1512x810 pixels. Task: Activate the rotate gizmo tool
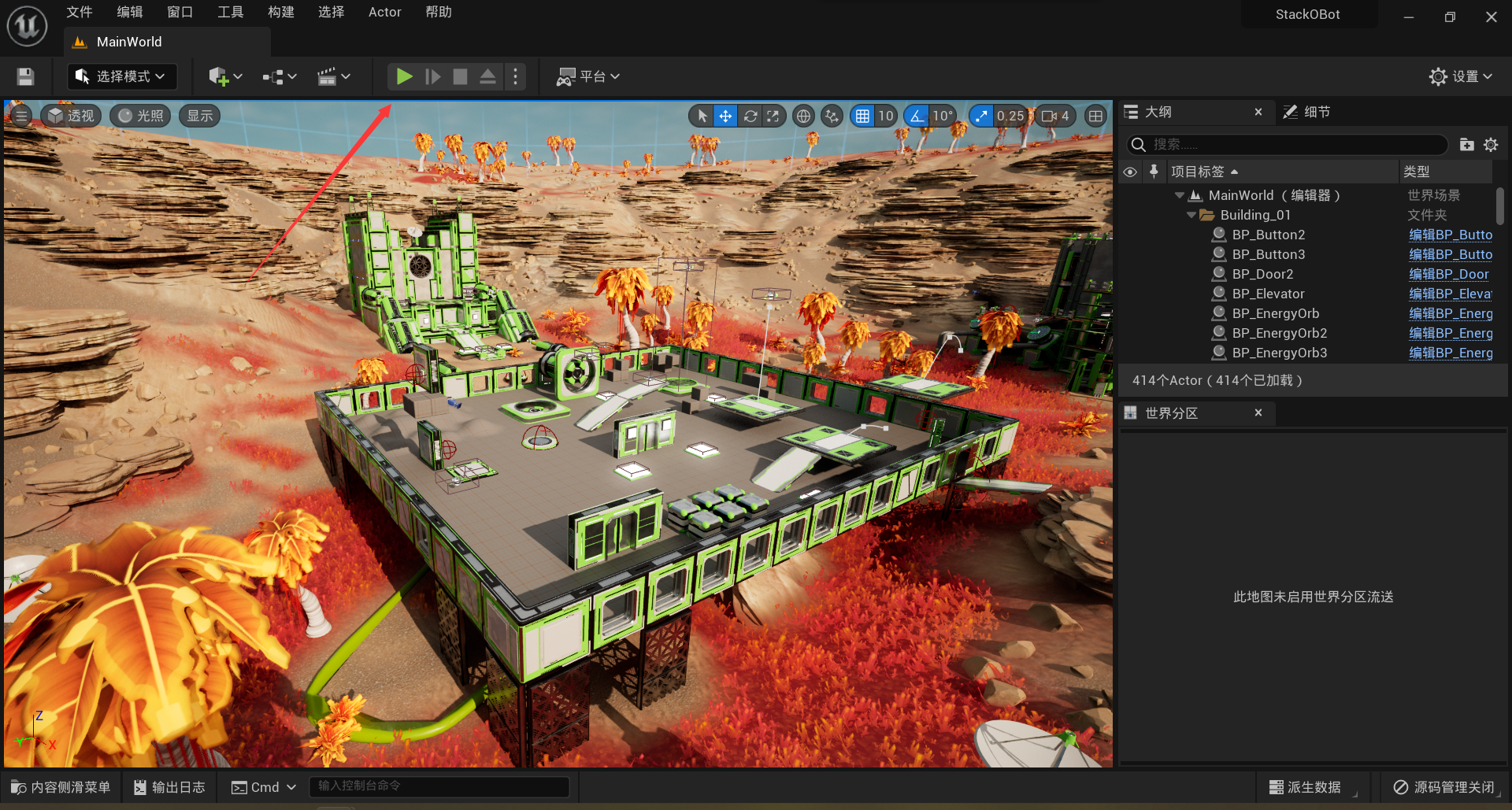750,116
